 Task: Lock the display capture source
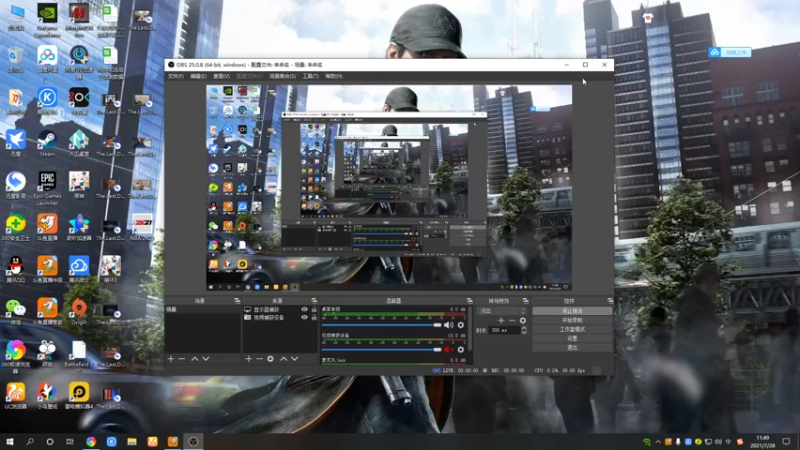pos(314,310)
